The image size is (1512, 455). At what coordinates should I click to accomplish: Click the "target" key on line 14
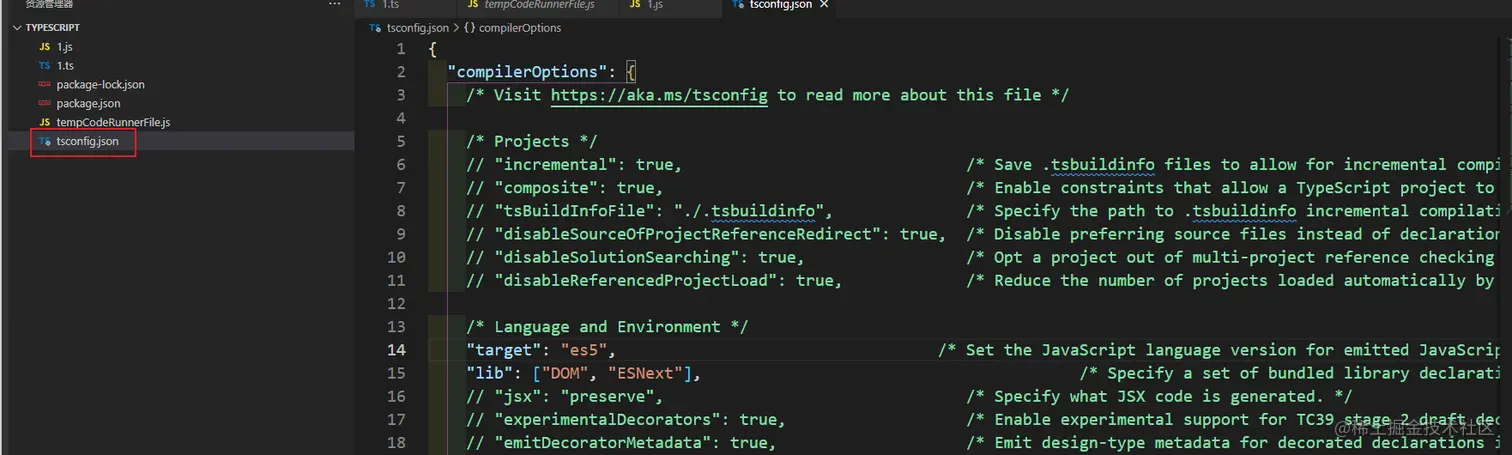(x=503, y=350)
